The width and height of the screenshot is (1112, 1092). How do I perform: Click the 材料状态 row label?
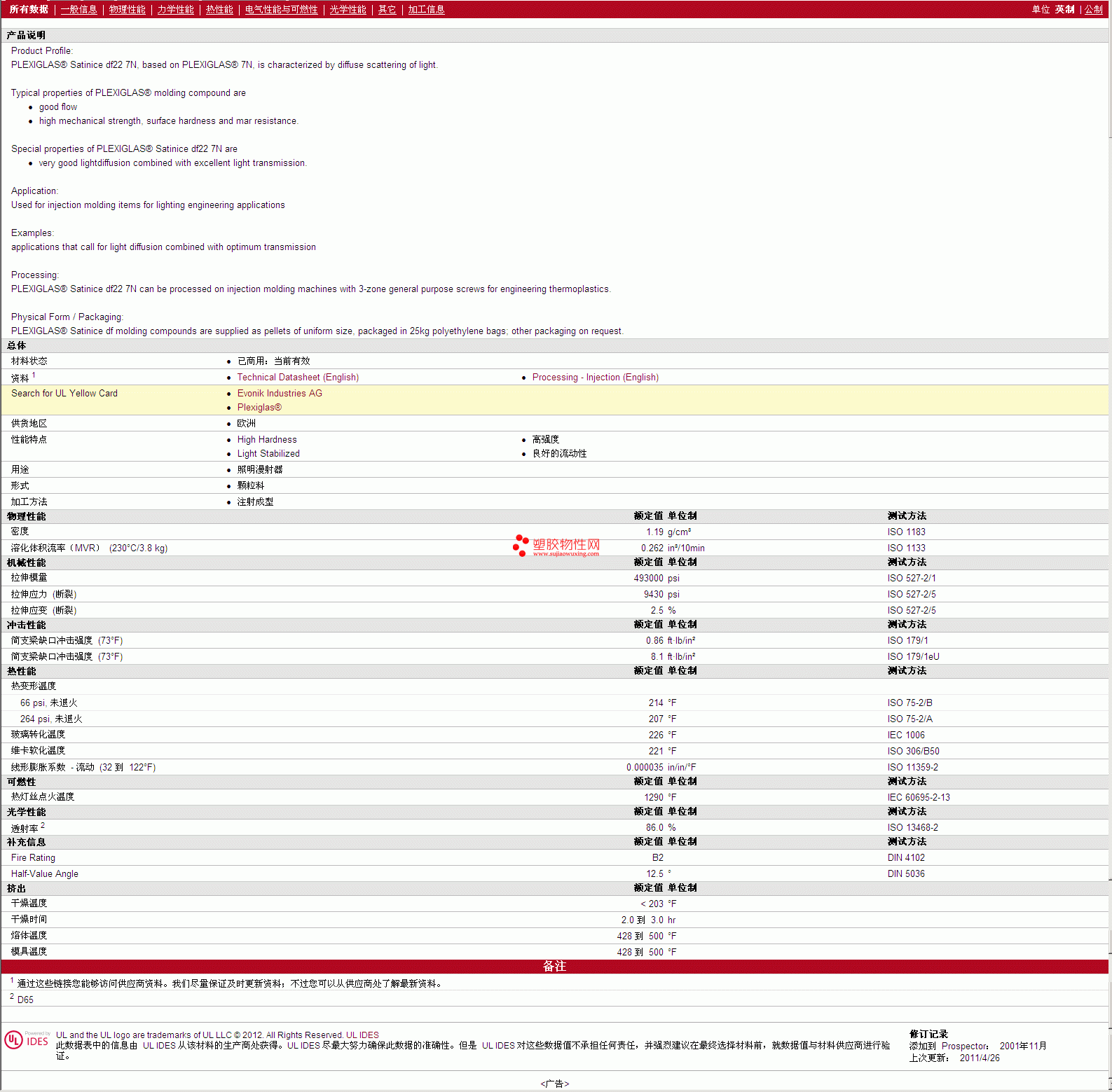coord(29,361)
